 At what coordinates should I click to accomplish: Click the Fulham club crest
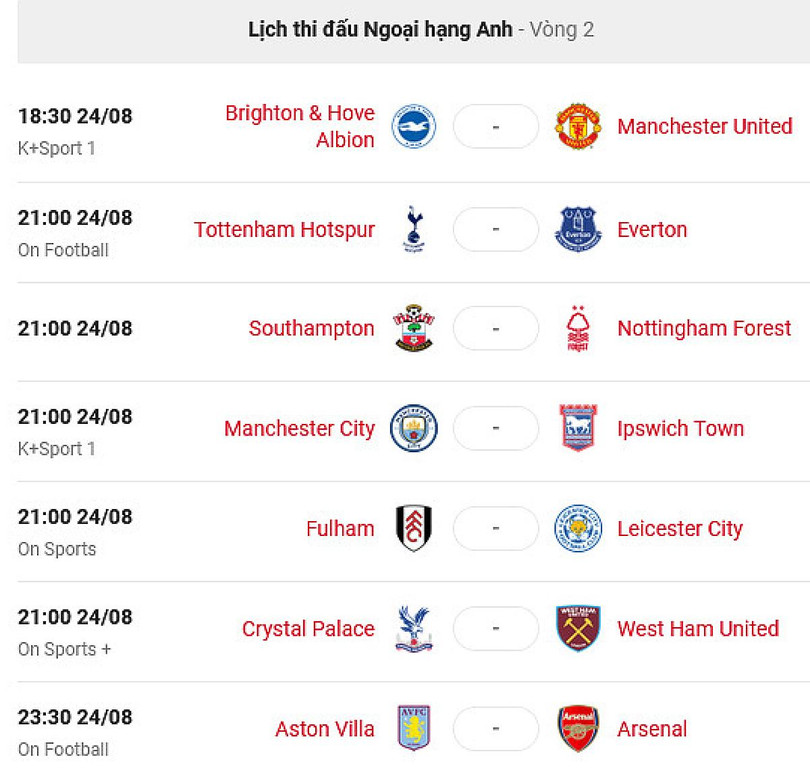(x=413, y=529)
